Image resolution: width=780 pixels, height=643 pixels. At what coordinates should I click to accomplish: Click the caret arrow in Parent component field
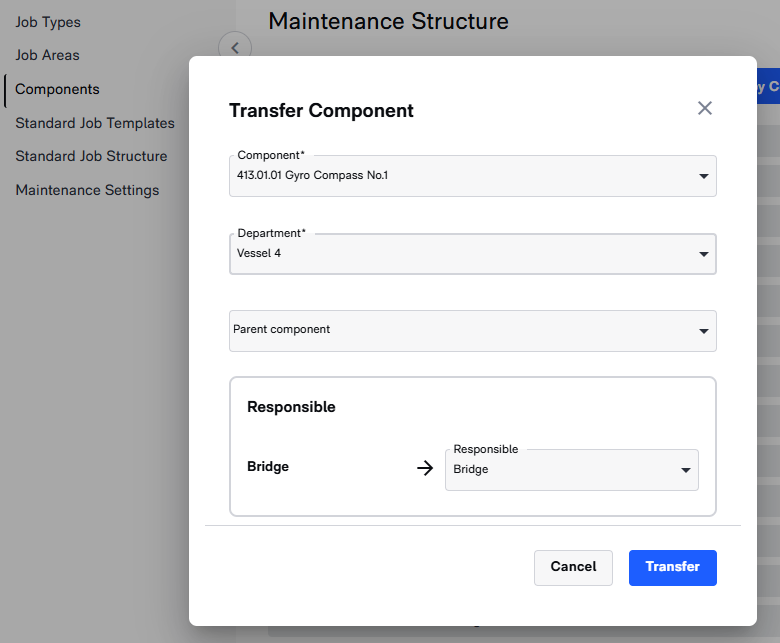[703, 331]
